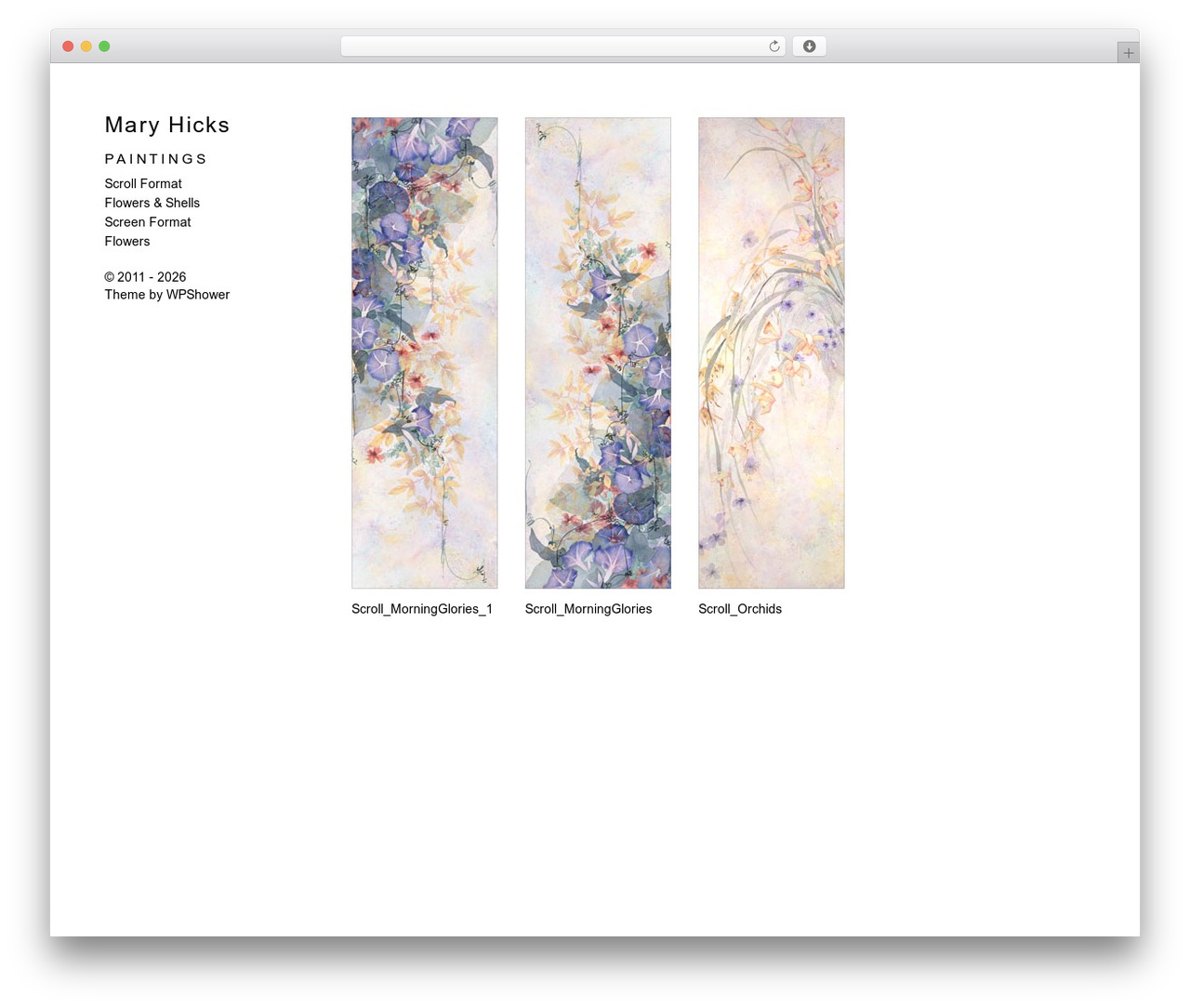Click the © 2011 - 2026 copyright text
Screen dimensions: 1190x1008
pos(145,277)
